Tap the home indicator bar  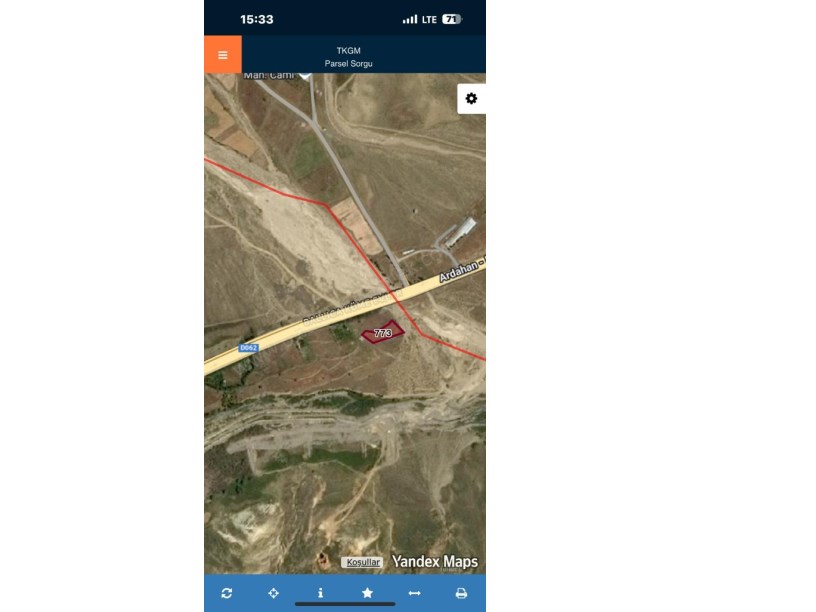[345, 604]
